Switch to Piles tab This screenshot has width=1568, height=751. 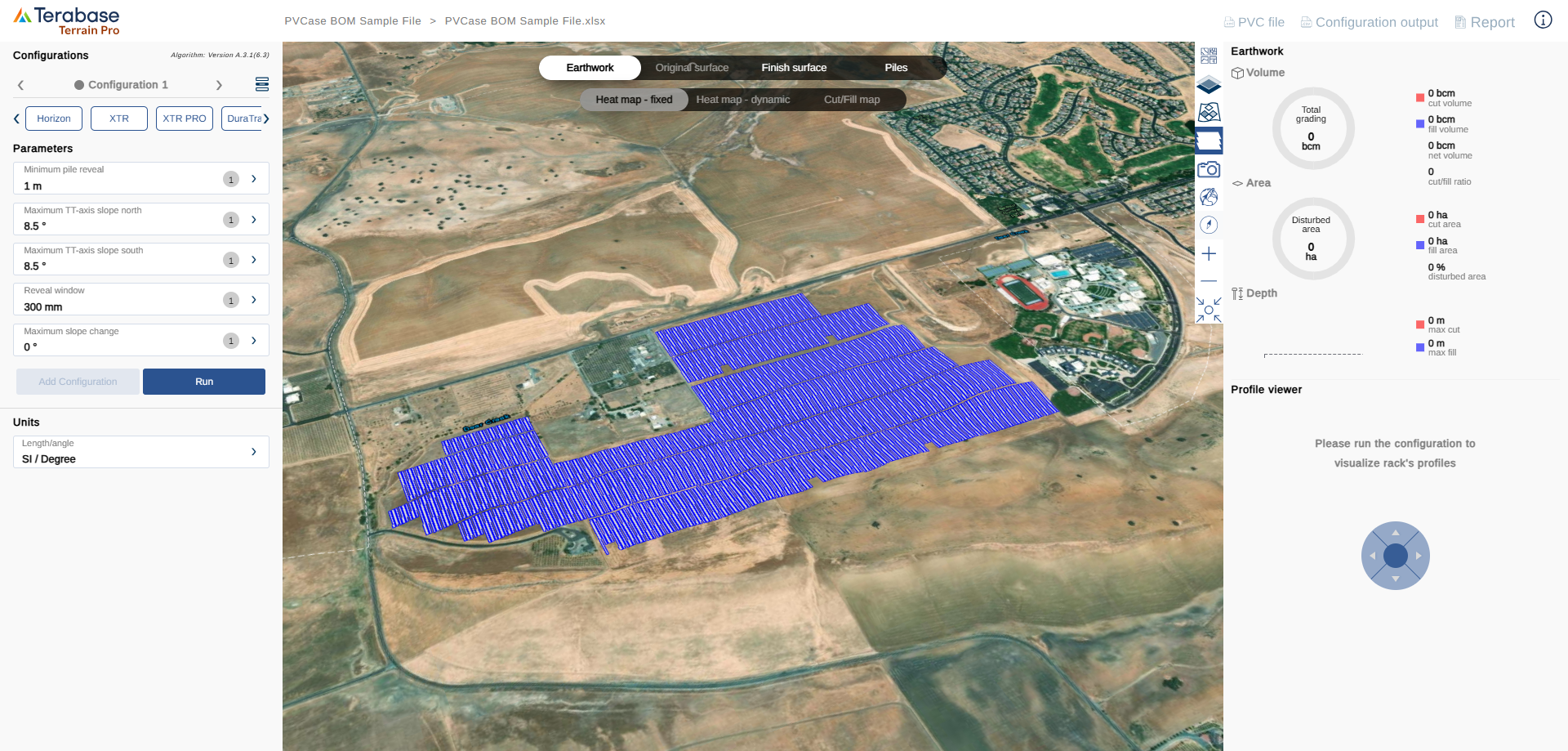pos(896,68)
